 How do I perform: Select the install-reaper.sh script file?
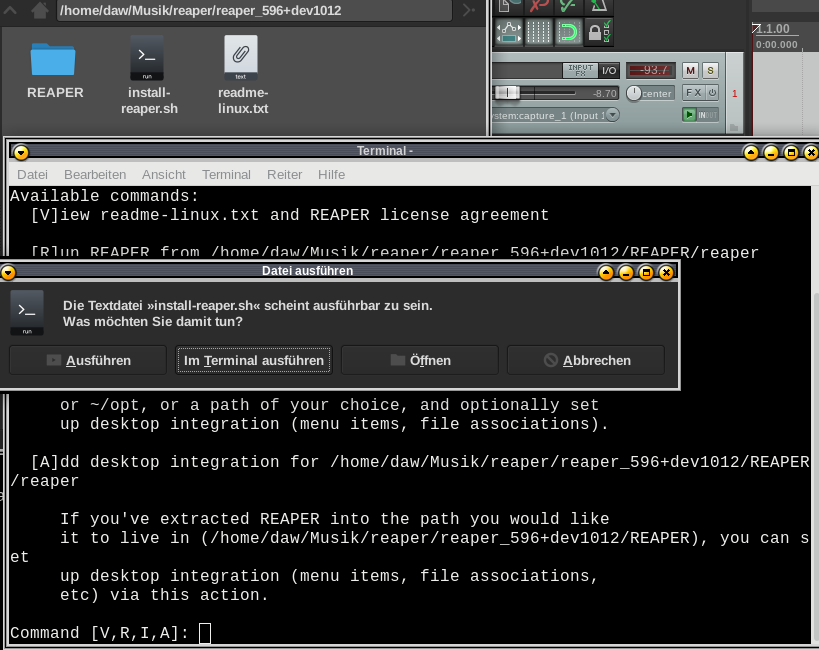pos(148,76)
